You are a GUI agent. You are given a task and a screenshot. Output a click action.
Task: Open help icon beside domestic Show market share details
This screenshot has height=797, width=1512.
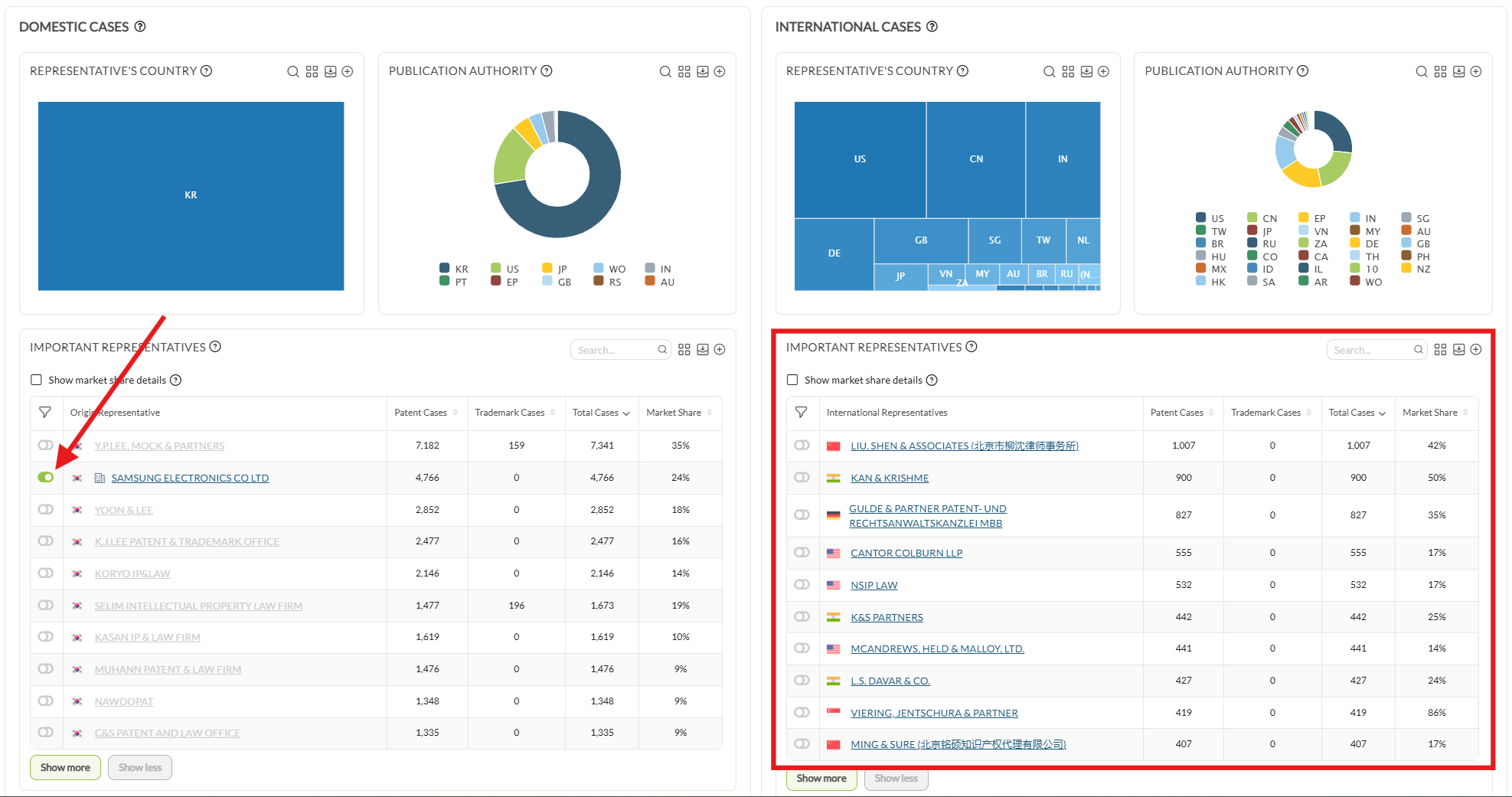coord(175,380)
